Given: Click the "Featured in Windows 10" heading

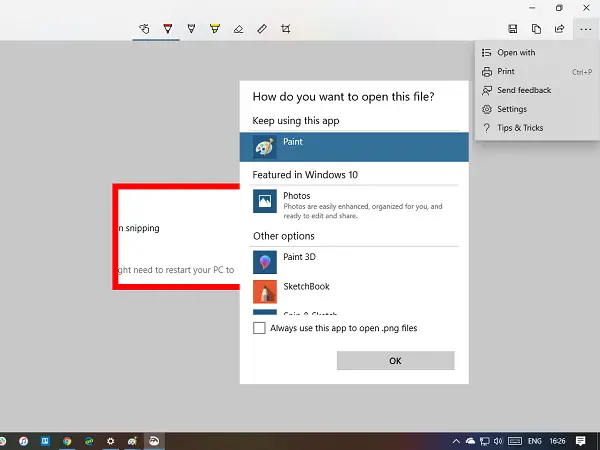Looking at the screenshot, I should 305,175.
